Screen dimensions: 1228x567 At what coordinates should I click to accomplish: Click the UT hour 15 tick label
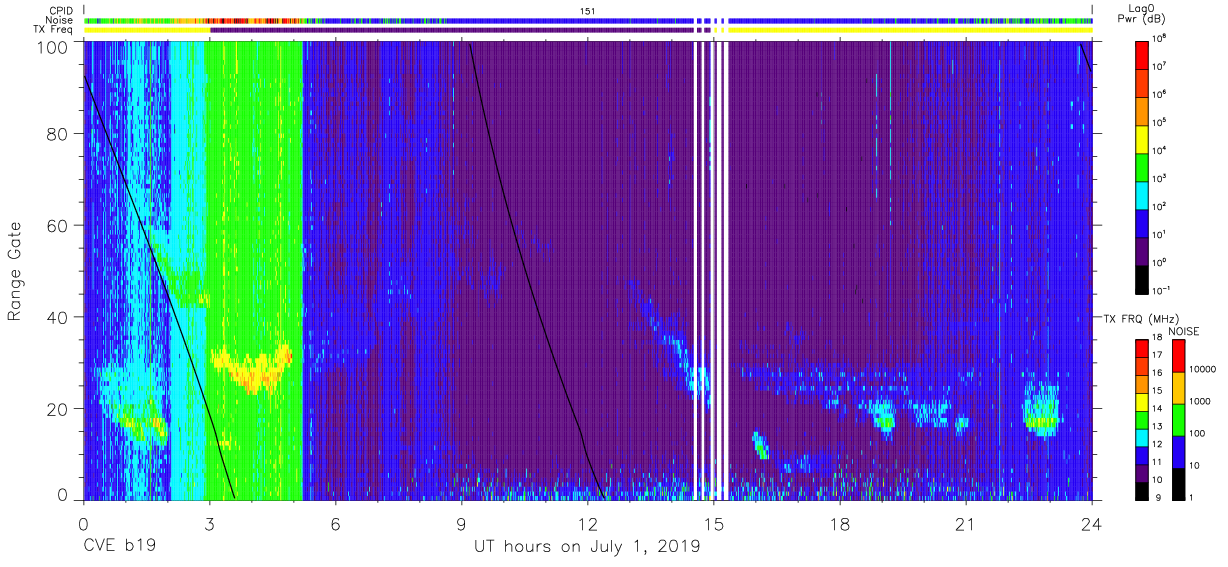click(x=714, y=523)
